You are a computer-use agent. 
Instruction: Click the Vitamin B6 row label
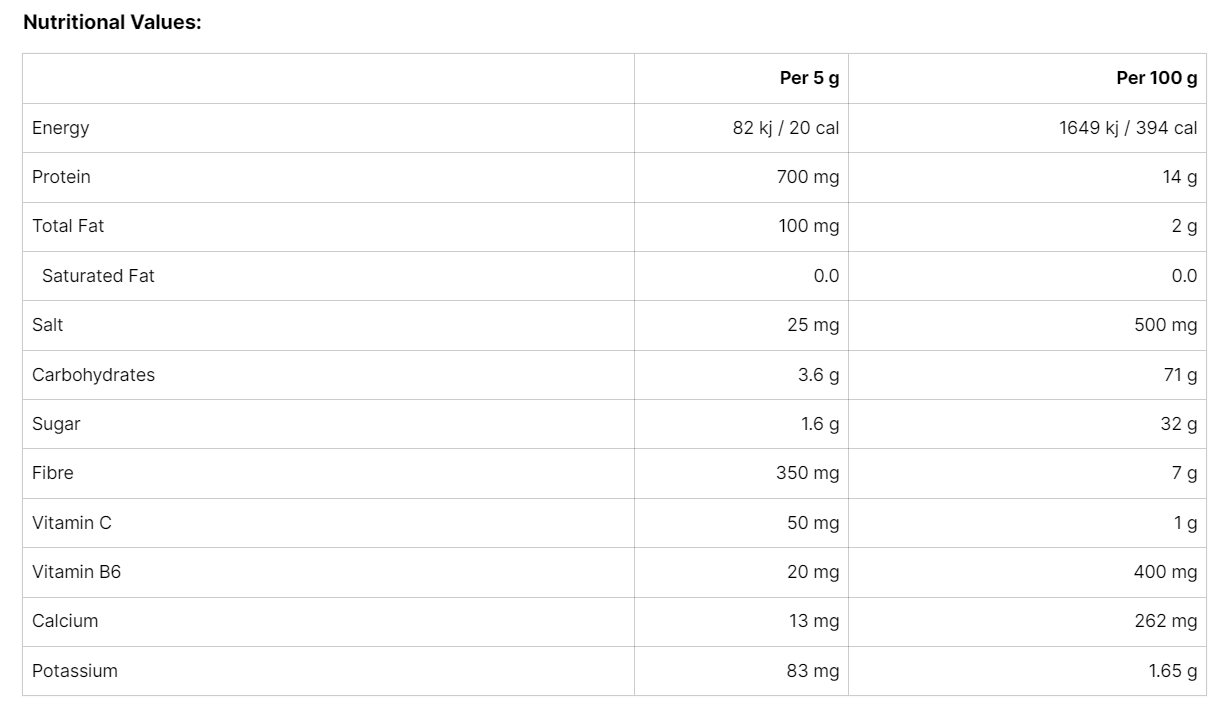76,572
